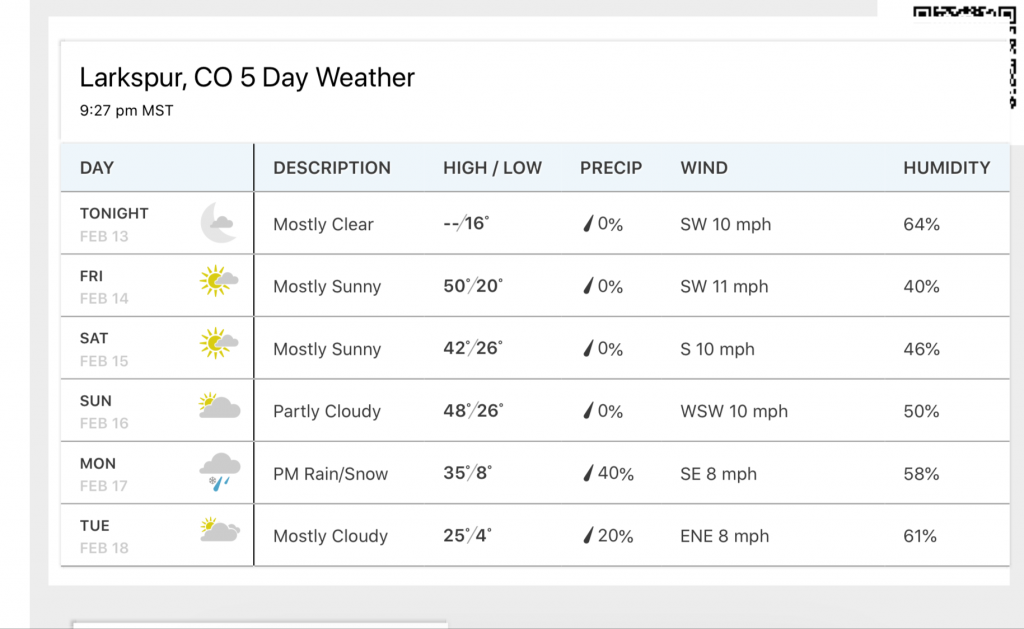1024x629 pixels.
Task: Click Saturday's mostly sunny weather icon
Action: coord(218,344)
